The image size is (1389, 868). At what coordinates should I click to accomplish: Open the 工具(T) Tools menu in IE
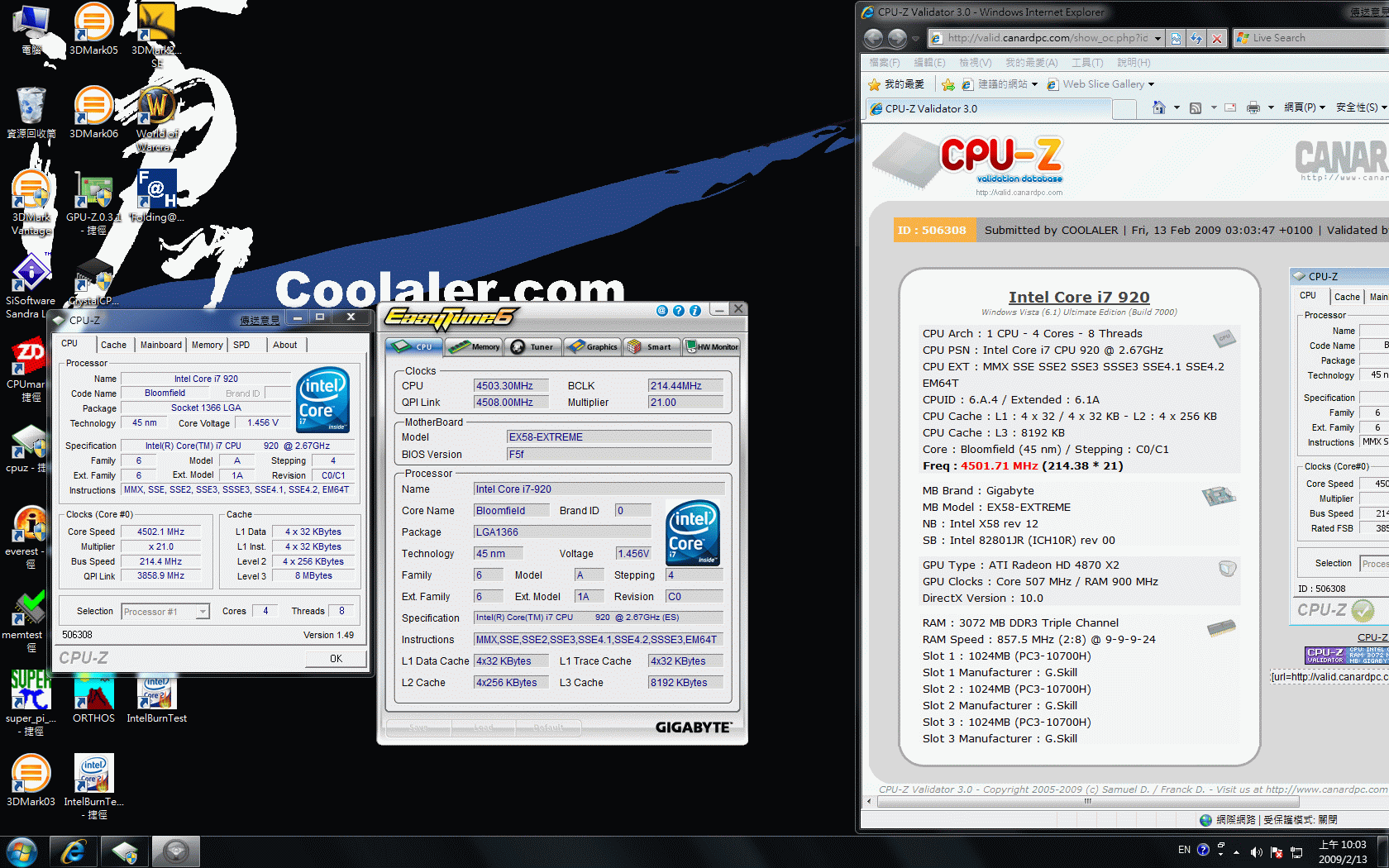pyautogui.click(x=1087, y=63)
